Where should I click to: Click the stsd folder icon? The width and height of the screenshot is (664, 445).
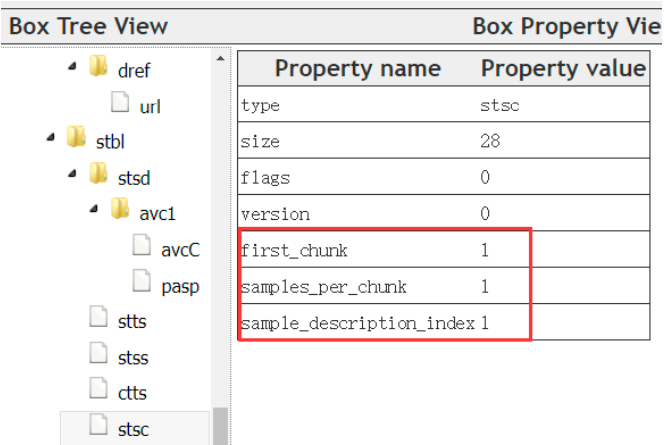coord(99,173)
